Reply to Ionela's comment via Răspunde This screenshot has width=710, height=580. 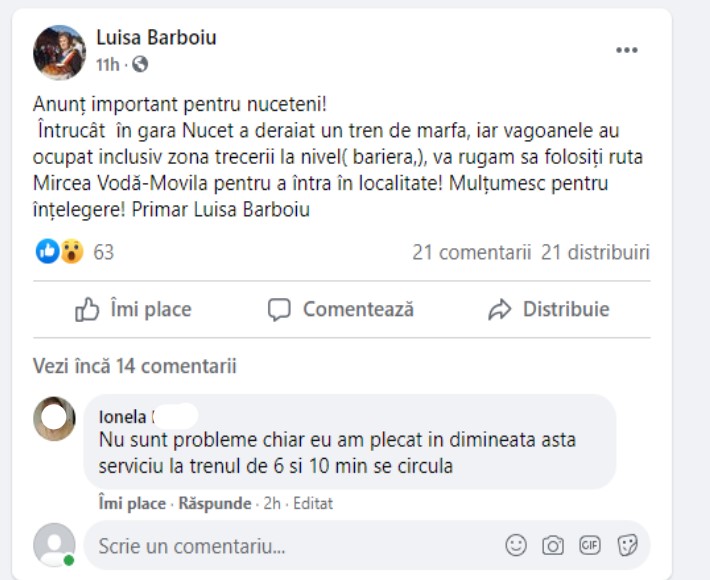(x=215, y=504)
